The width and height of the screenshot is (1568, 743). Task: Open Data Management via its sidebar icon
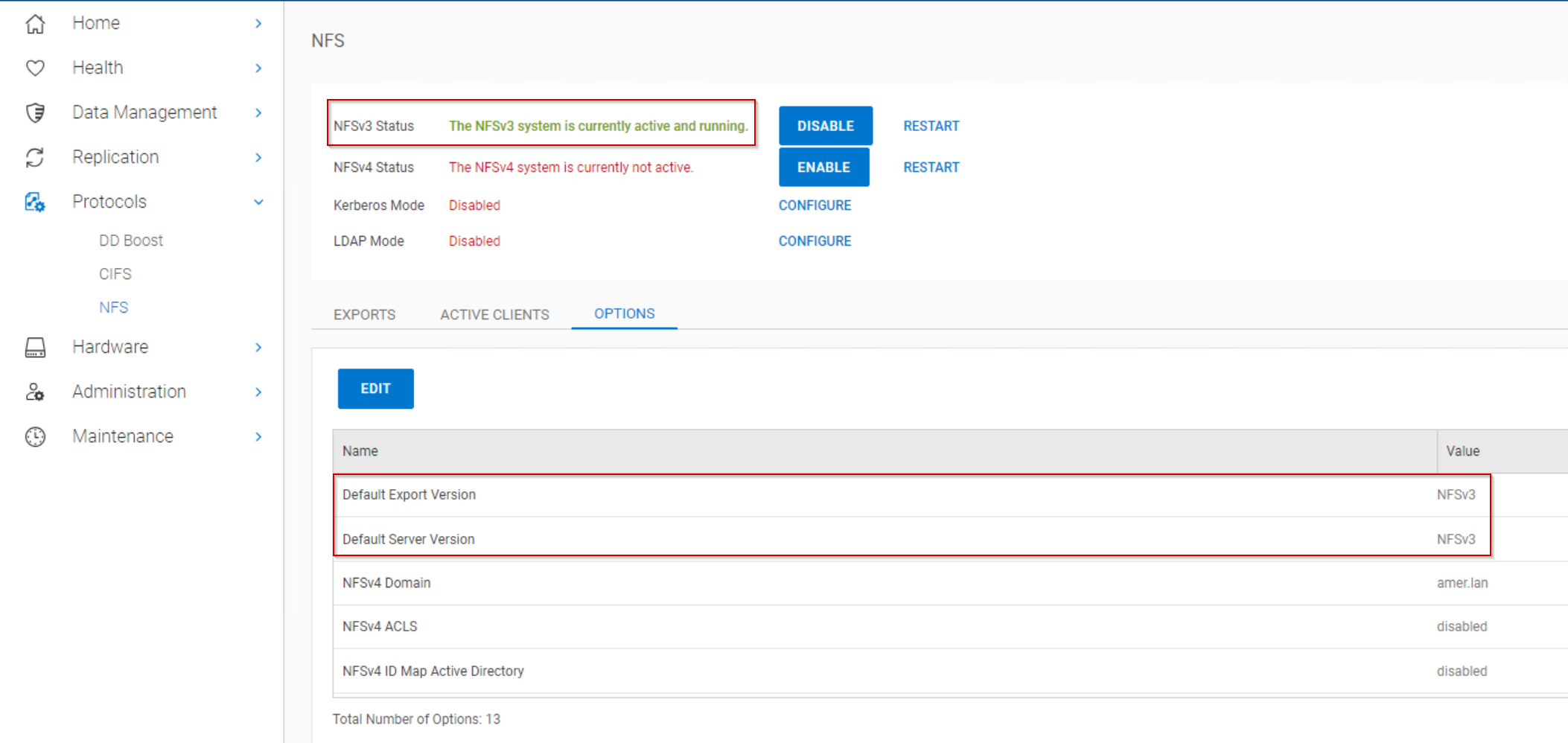pyautogui.click(x=35, y=112)
